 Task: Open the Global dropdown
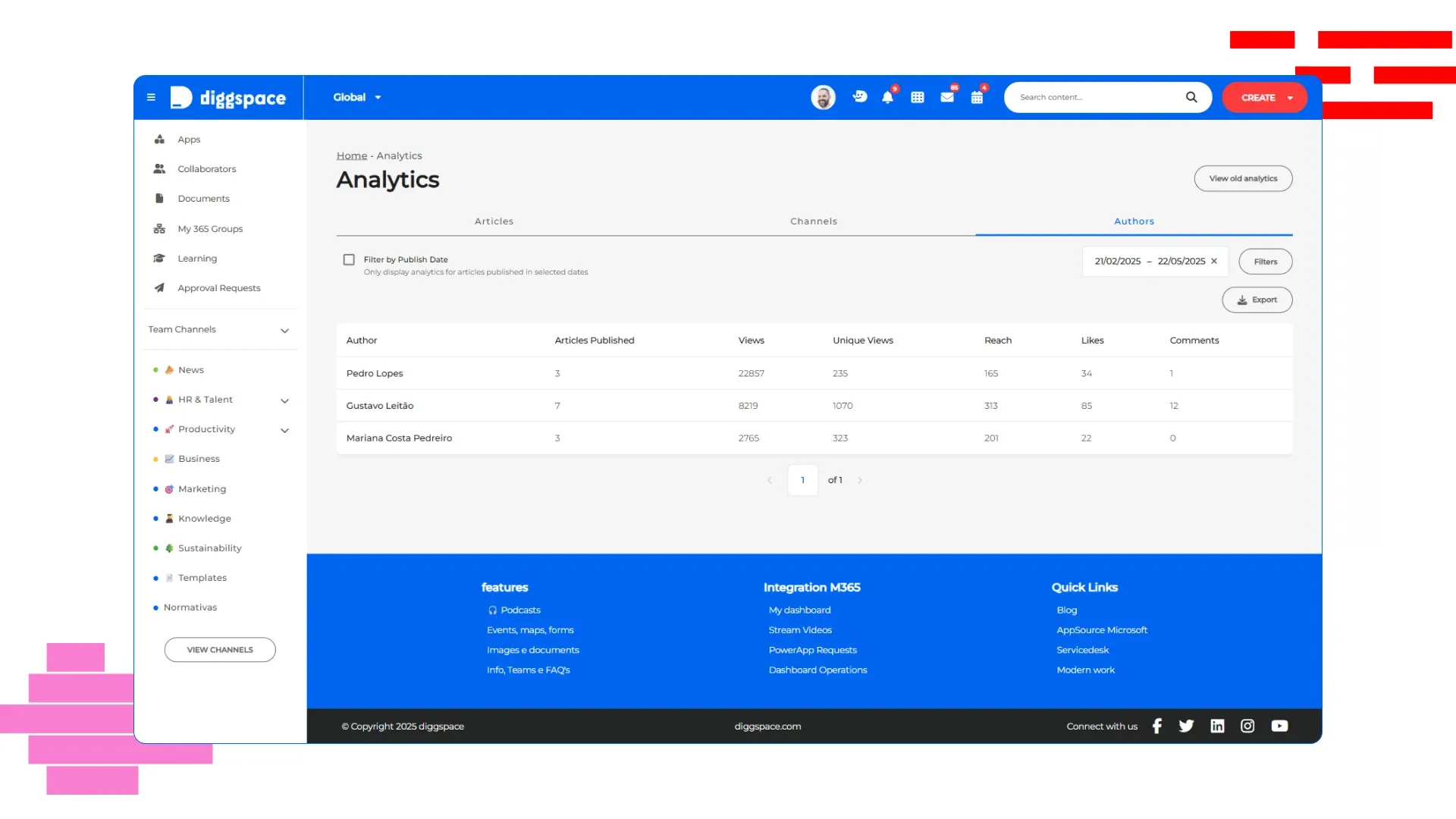357,97
